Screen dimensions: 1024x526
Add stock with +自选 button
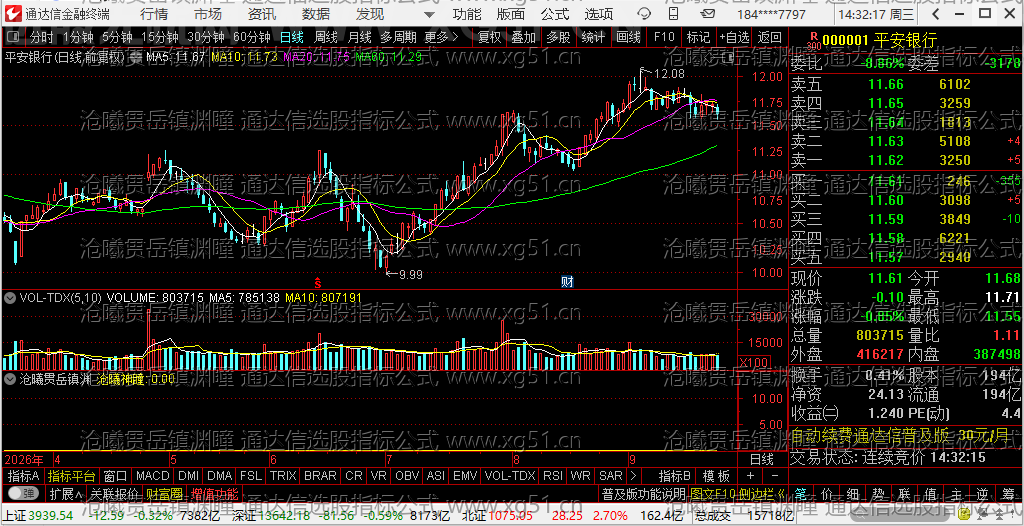(x=734, y=38)
